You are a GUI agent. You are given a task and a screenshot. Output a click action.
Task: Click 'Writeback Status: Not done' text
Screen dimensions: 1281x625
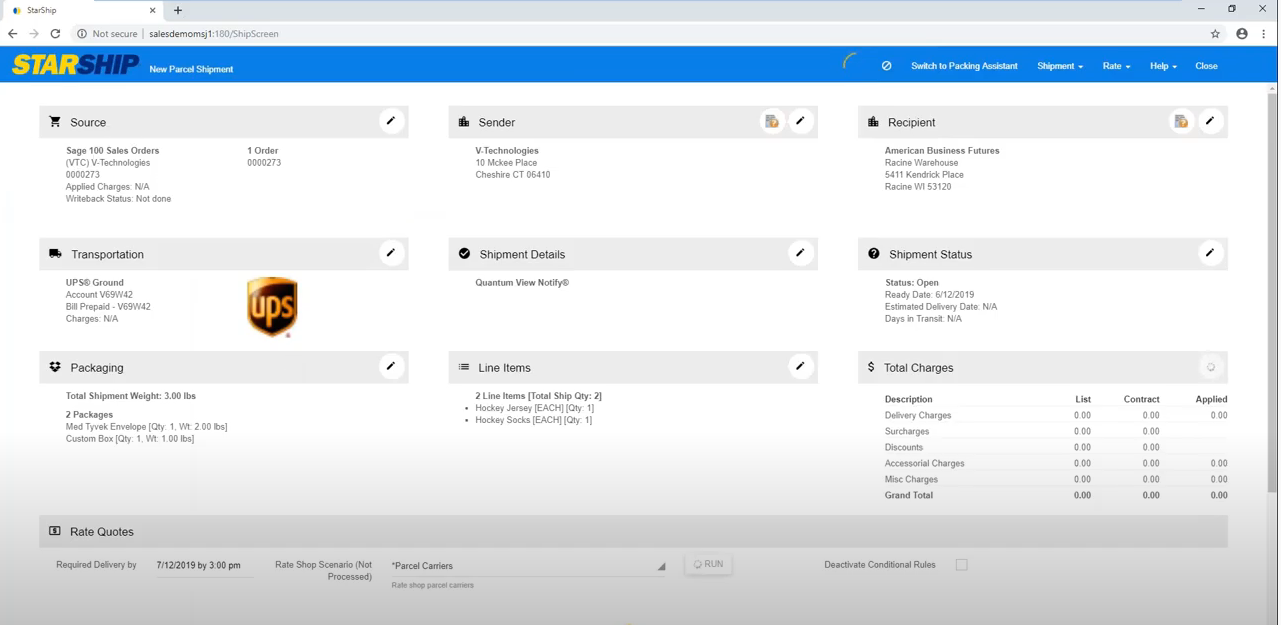[118, 199]
